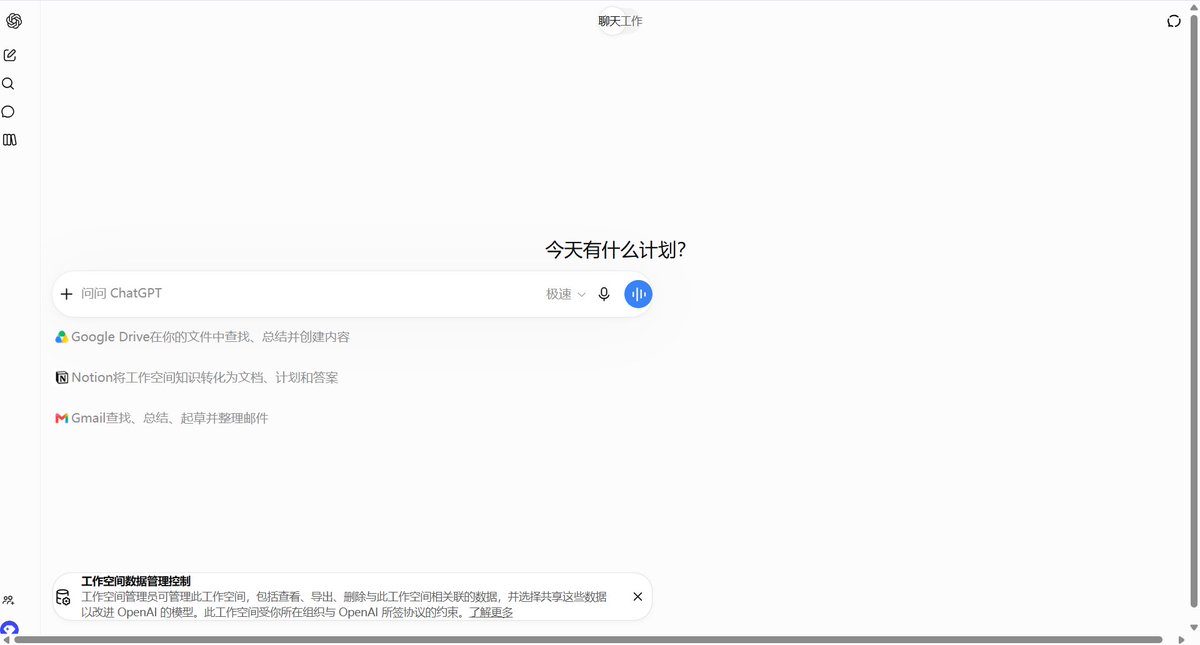Dismiss the workspace data notice with X
The width and height of the screenshot is (1200, 645).
[x=638, y=597]
